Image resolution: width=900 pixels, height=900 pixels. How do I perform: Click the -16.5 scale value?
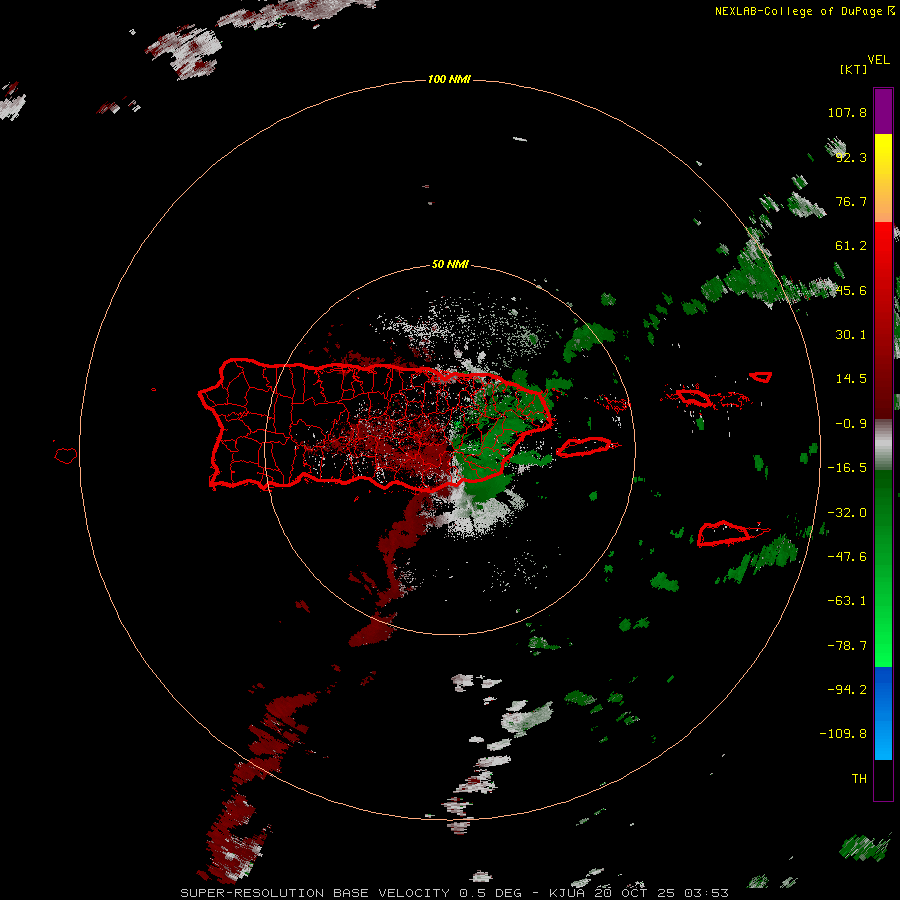pyautogui.click(x=847, y=468)
